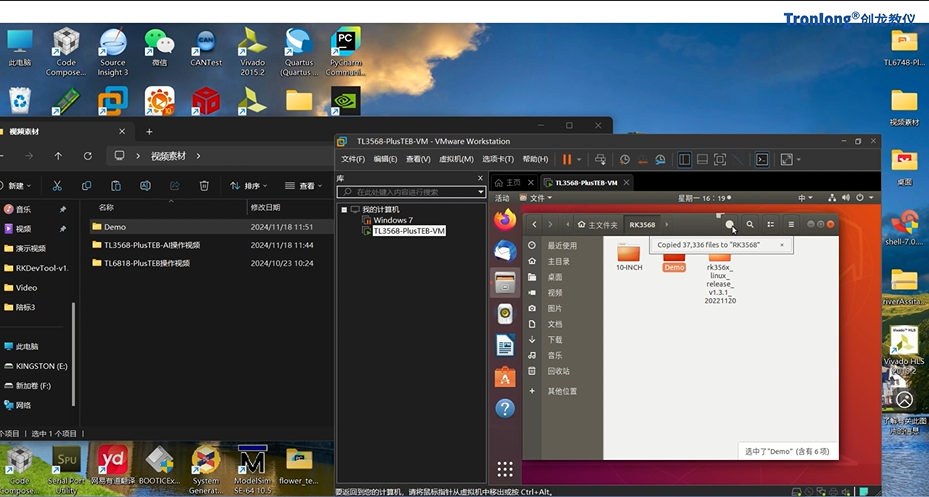
Task: Open the 查看(V) menu in VMware
Action: click(418, 159)
